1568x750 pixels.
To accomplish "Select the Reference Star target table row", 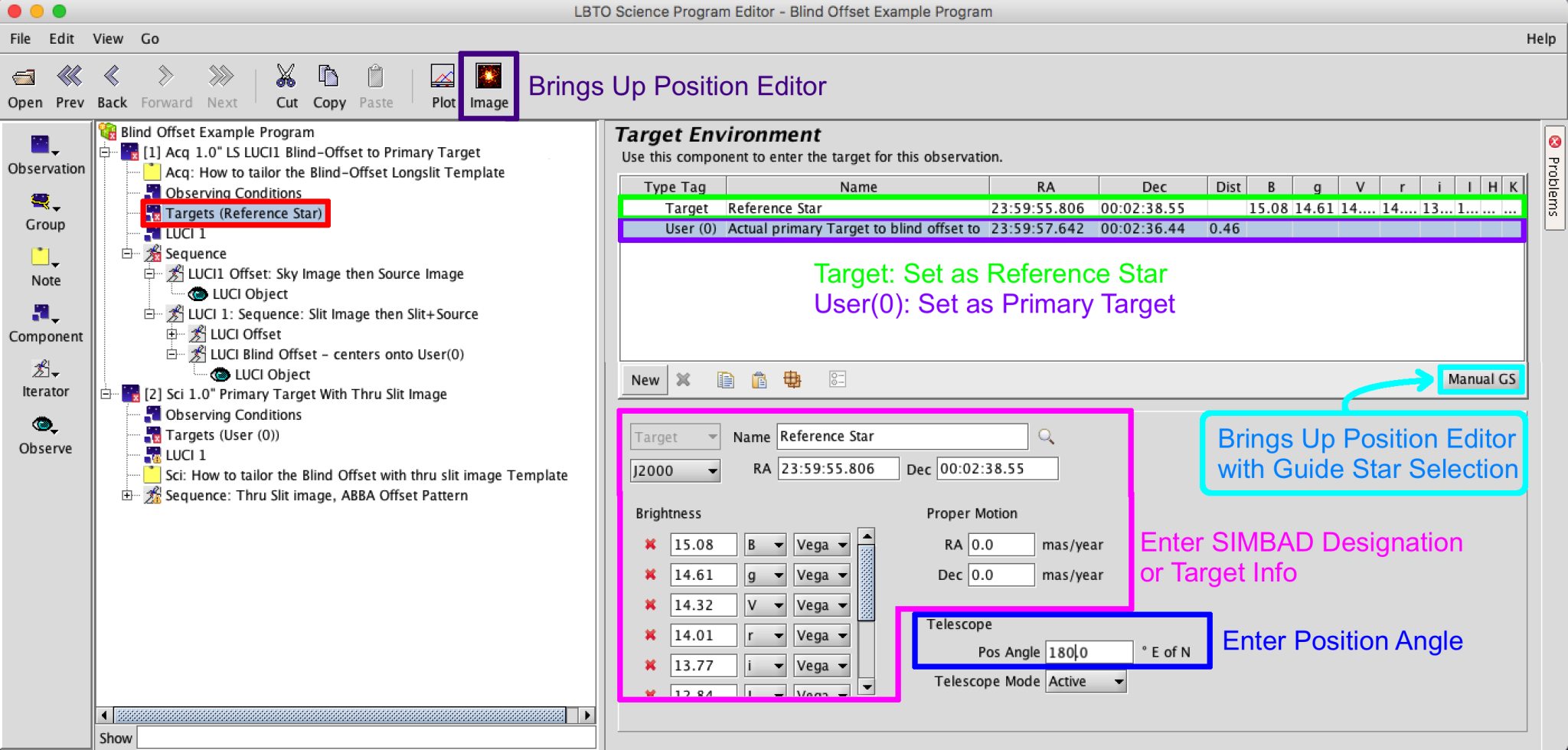I will point(1072,208).
